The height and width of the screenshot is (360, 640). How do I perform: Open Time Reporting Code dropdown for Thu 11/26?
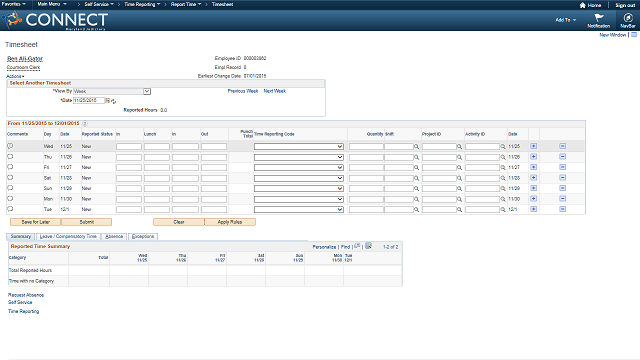pyautogui.click(x=299, y=157)
